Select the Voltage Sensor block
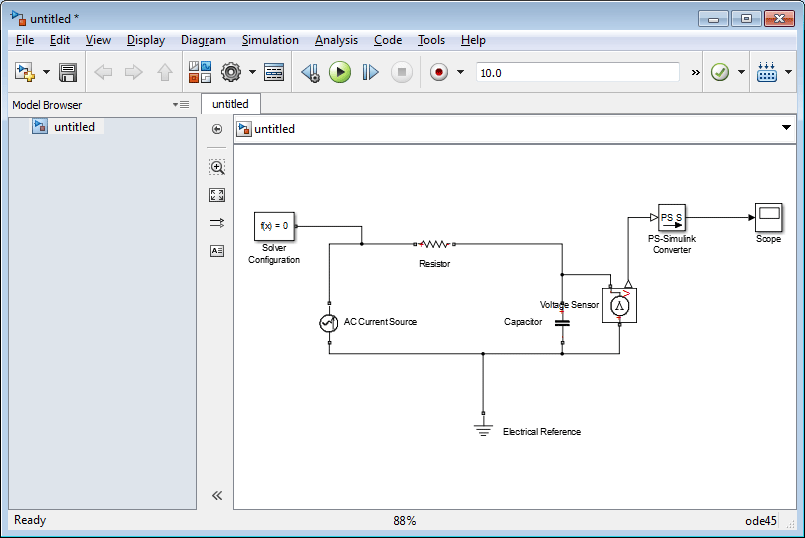Viewport: 805px width, 538px height. click(x=620, y=306)
